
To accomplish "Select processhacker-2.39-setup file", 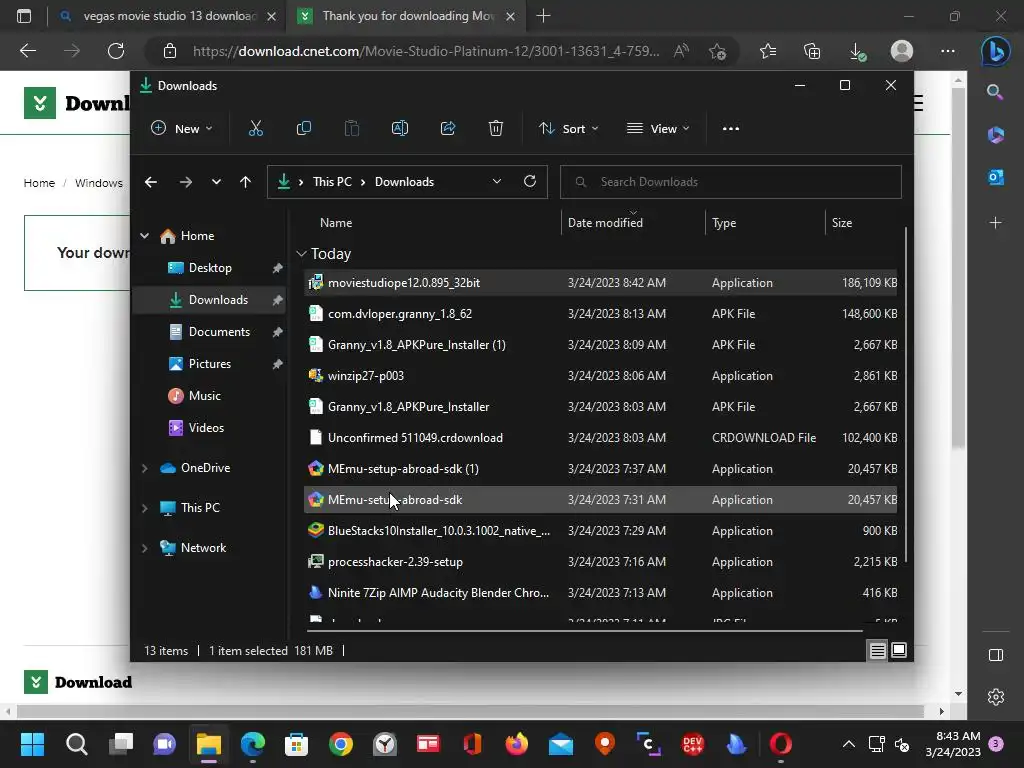I will click(x=600, y=562).
